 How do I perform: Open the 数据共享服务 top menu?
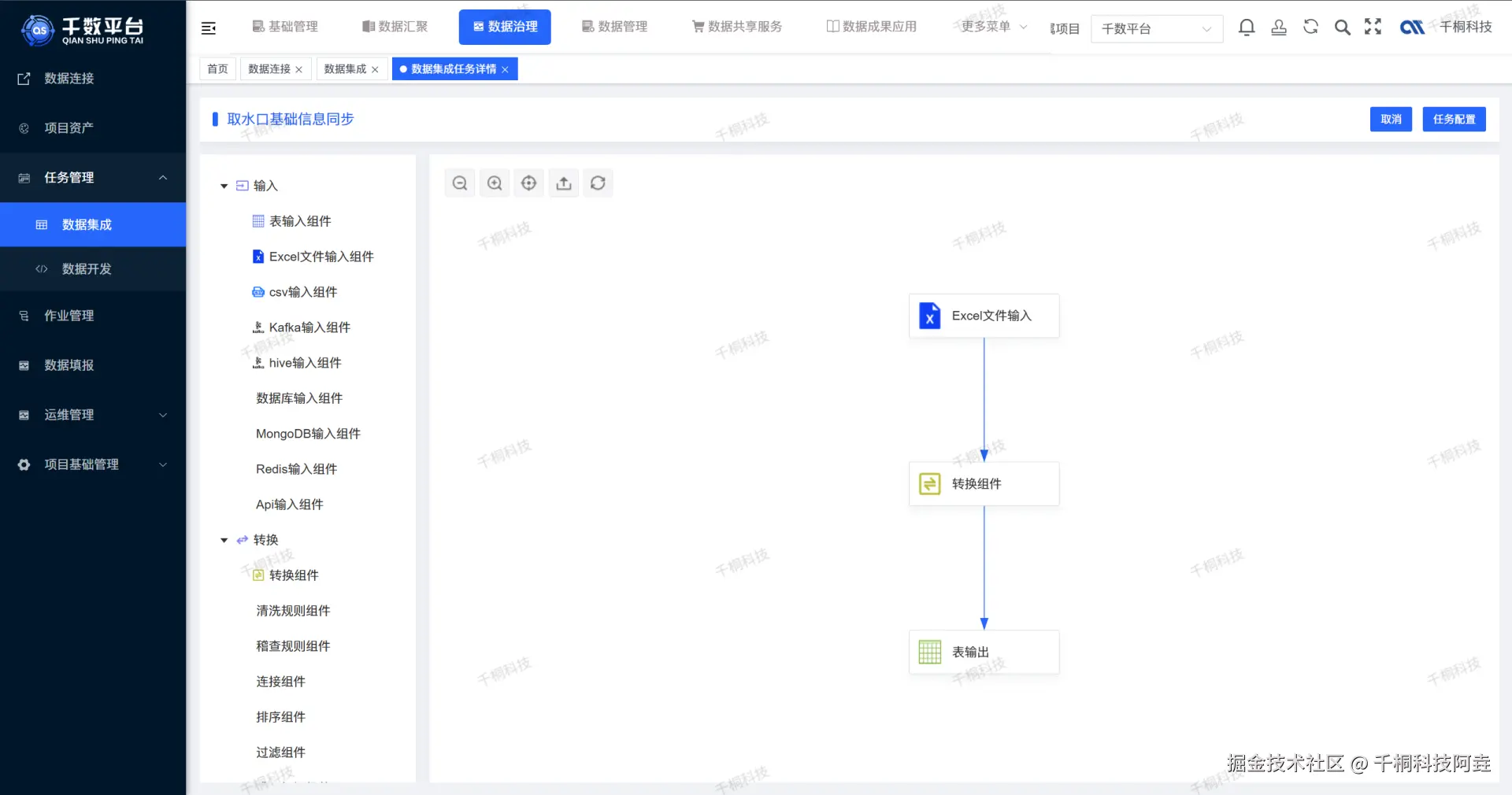(x=737, y=27)
